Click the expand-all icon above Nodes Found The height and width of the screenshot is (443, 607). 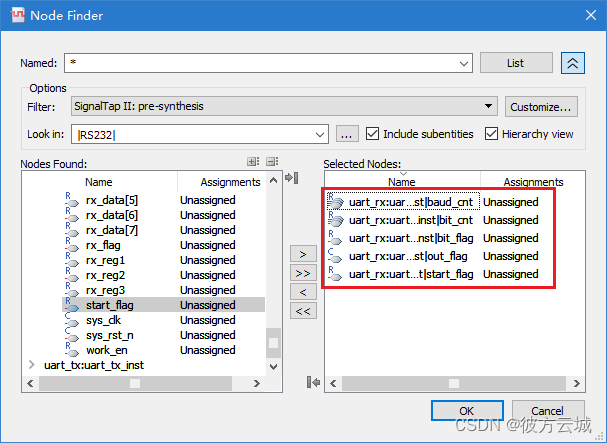point(253,161)
